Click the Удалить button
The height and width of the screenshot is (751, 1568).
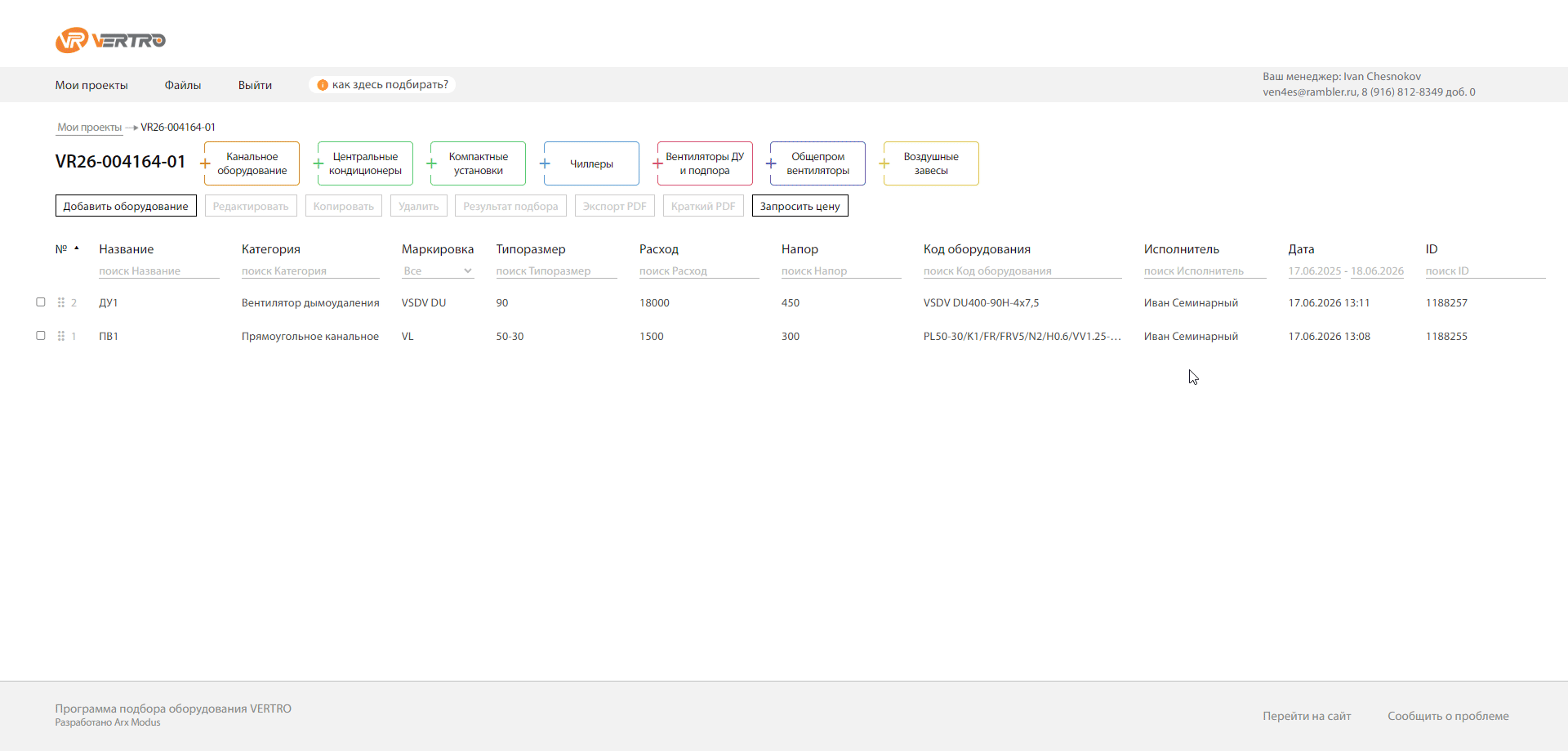[419, 206]
